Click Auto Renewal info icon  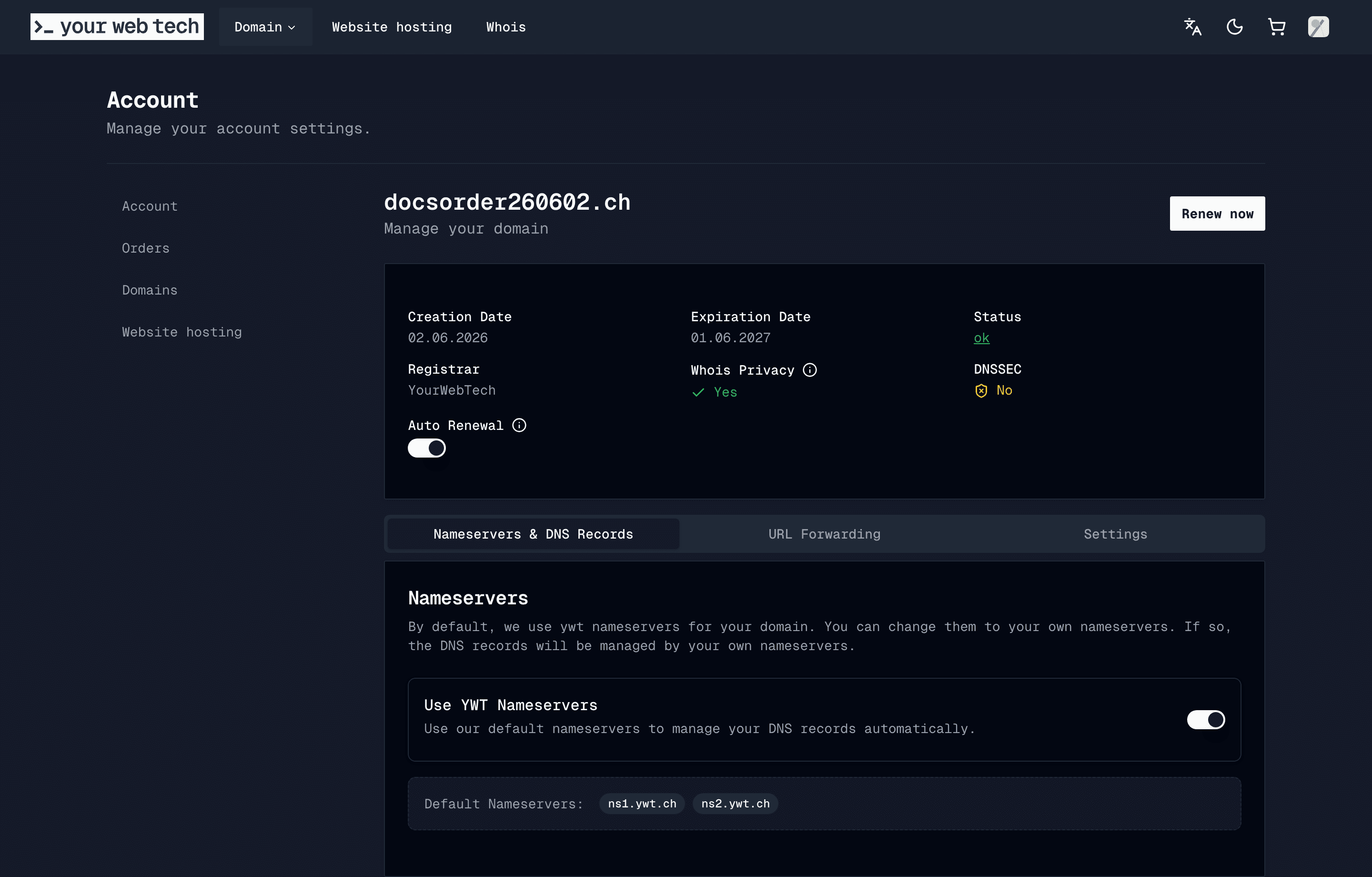pos(519,425)
